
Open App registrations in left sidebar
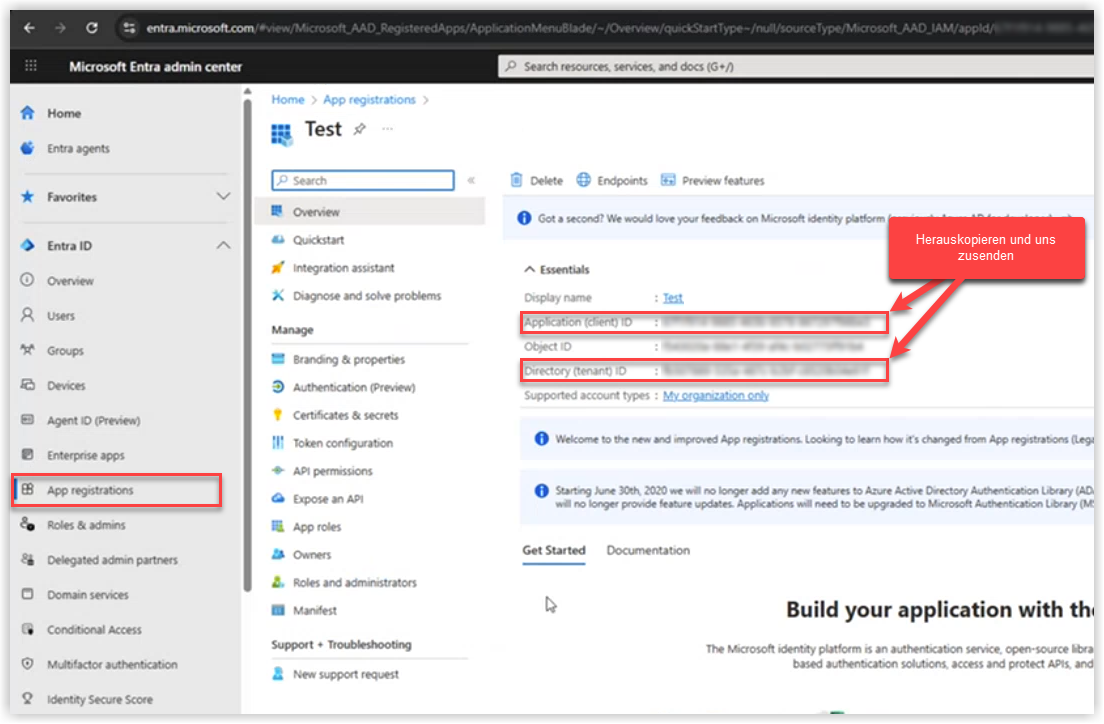point(90,491)
